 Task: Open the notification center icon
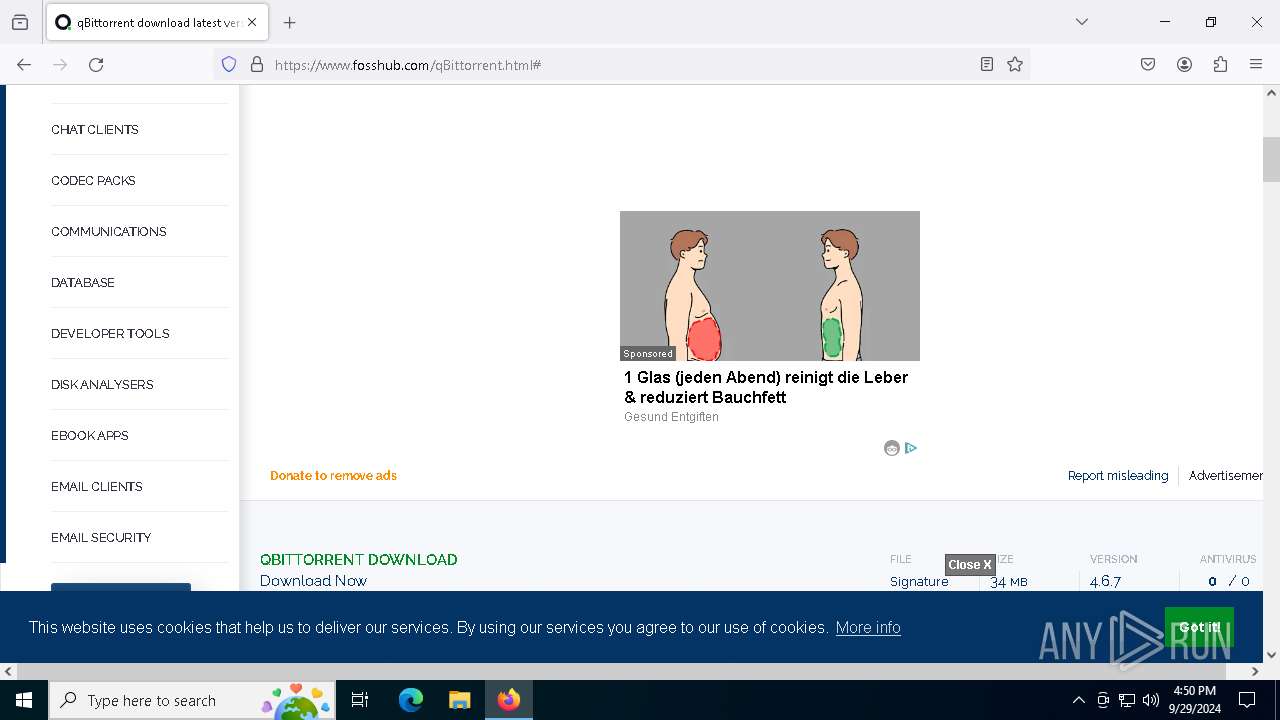pos(1247,700)
